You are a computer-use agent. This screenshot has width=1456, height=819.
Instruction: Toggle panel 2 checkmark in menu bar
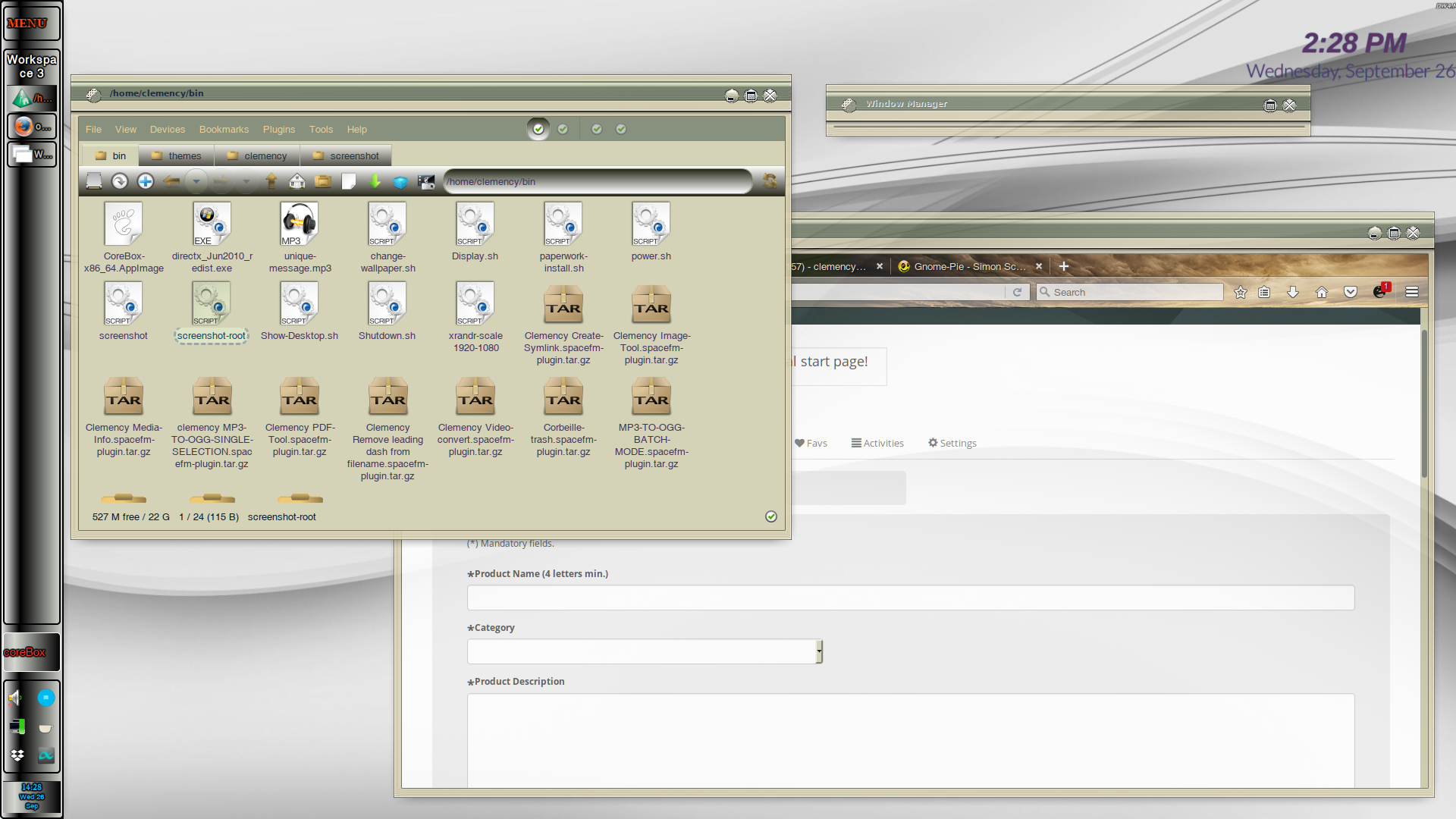click(563, 129)
